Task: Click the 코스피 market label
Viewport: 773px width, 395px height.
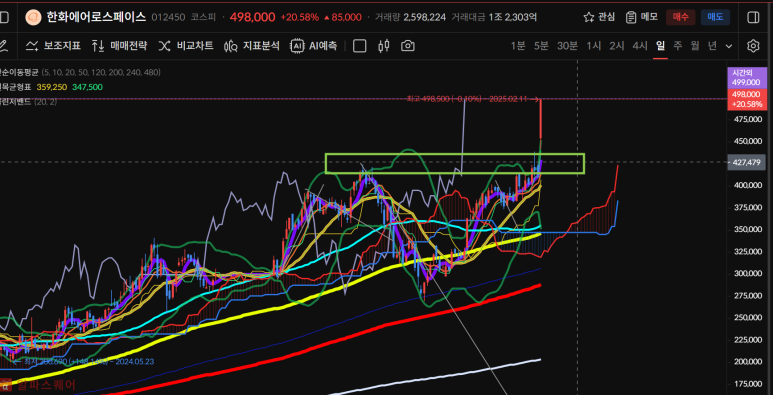Action: click(x=204, y=17)
